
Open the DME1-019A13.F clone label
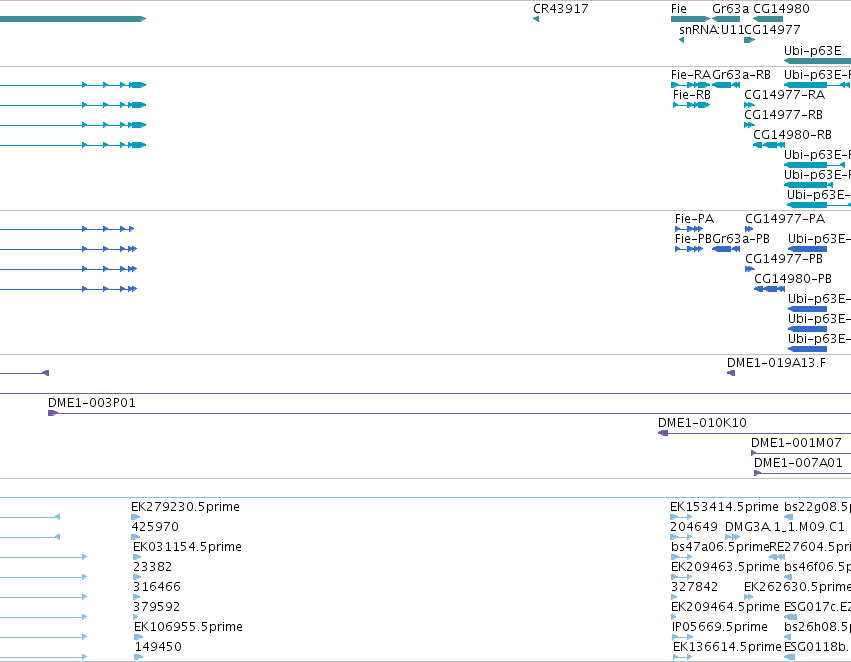tap(776, 363)
